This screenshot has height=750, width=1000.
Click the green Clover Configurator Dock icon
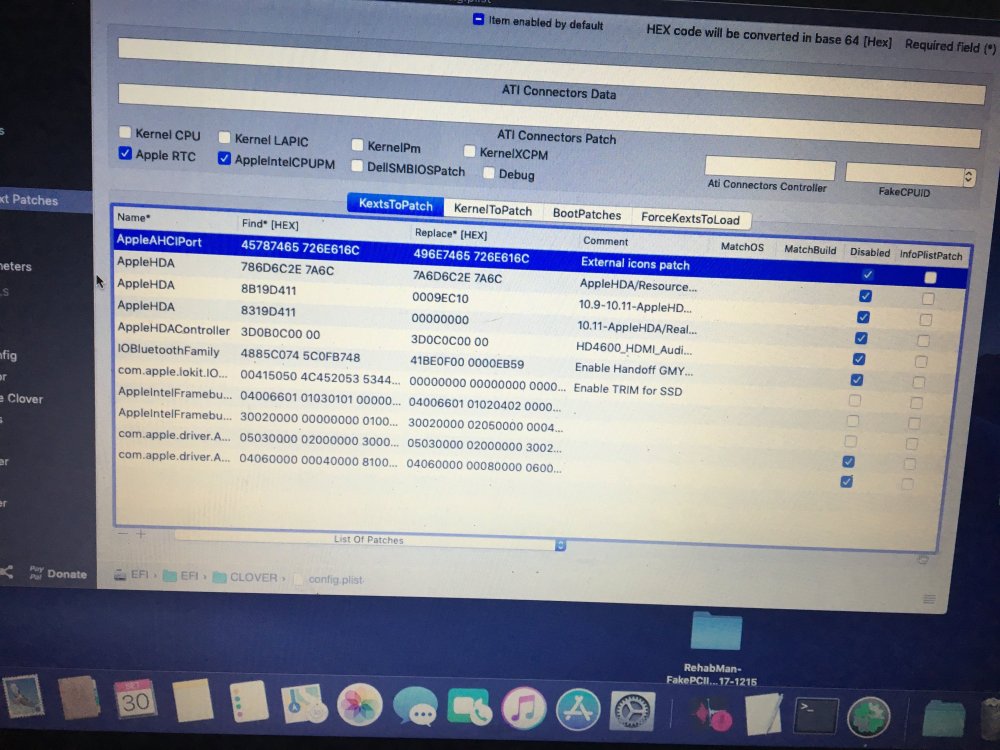(869, 717)
